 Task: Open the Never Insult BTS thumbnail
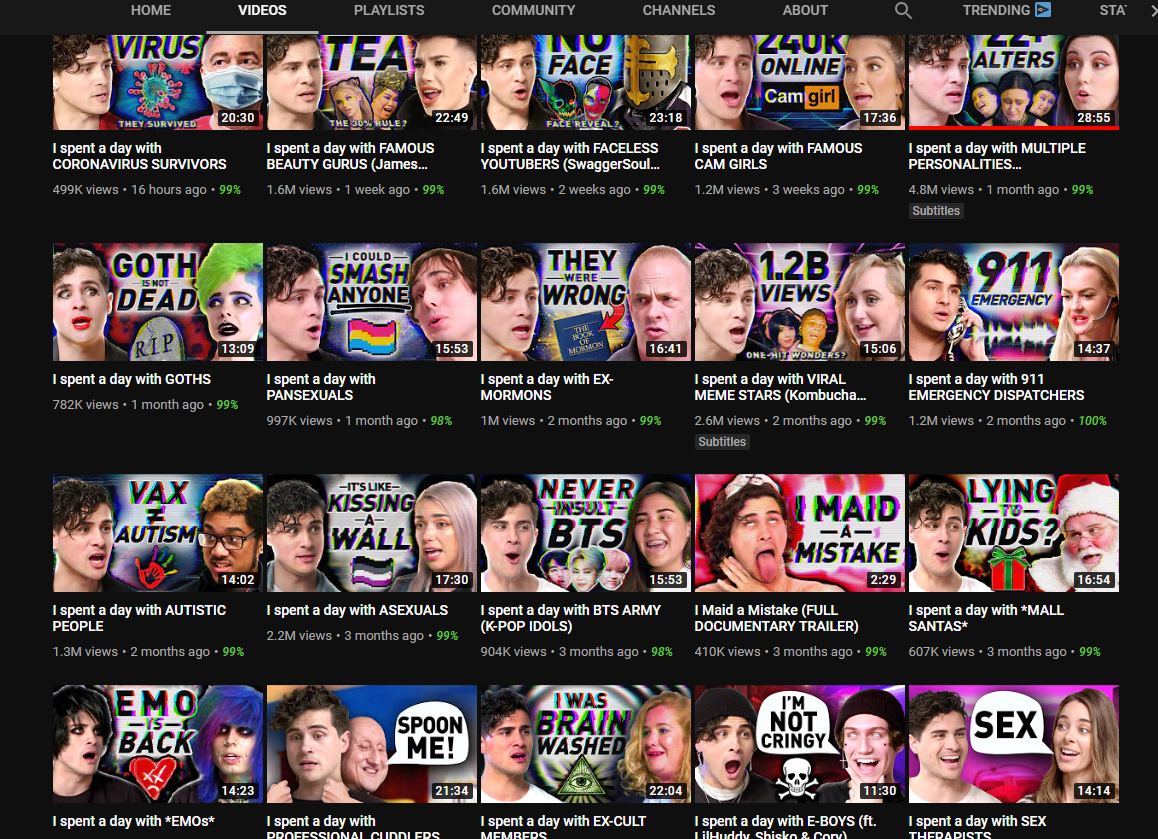coord(586,533)
